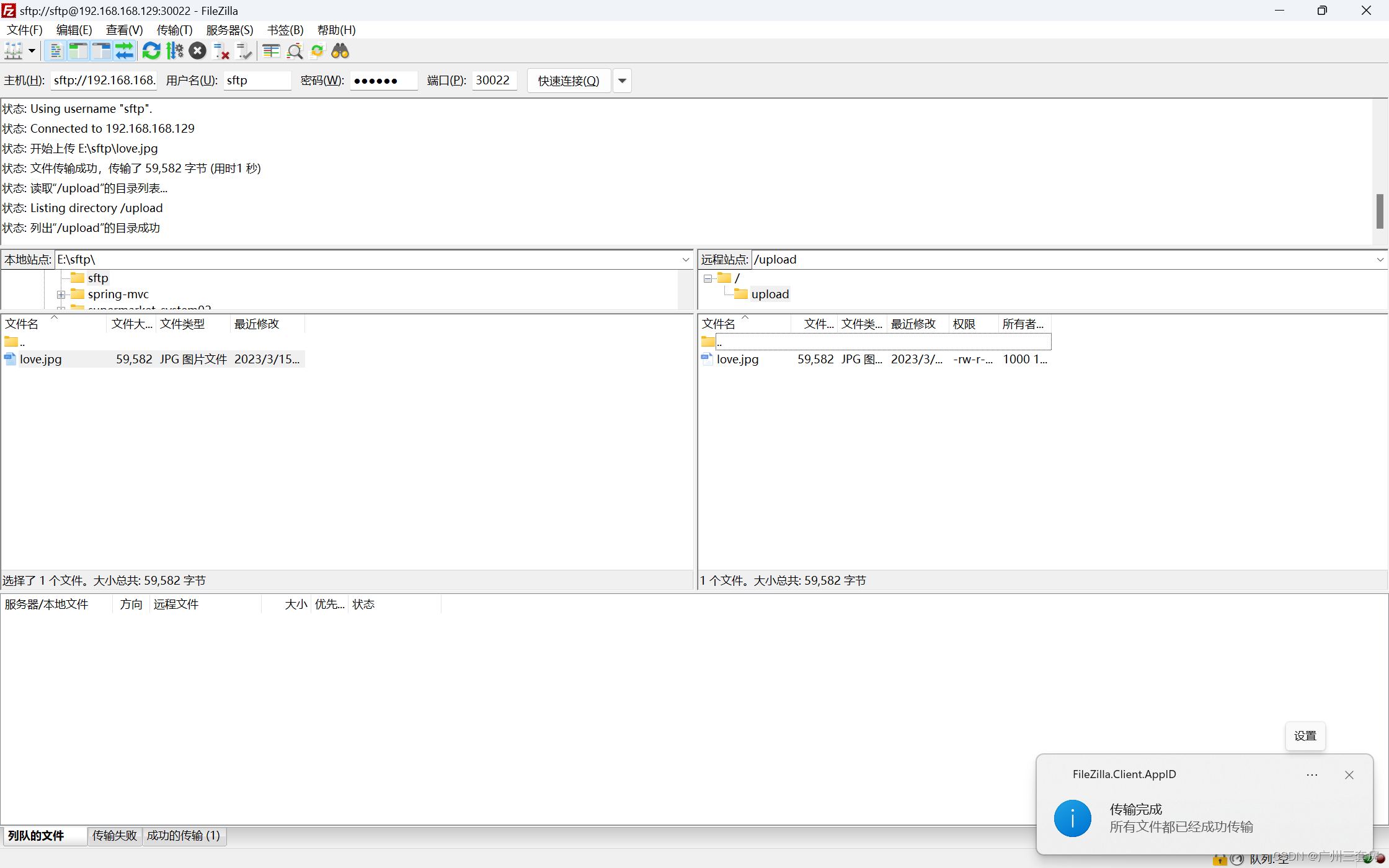The height and width of the screenshot is (868, 1389).
Task: Dismiss the FileZilla transfer complete notification
Action: pos(1349,775)
